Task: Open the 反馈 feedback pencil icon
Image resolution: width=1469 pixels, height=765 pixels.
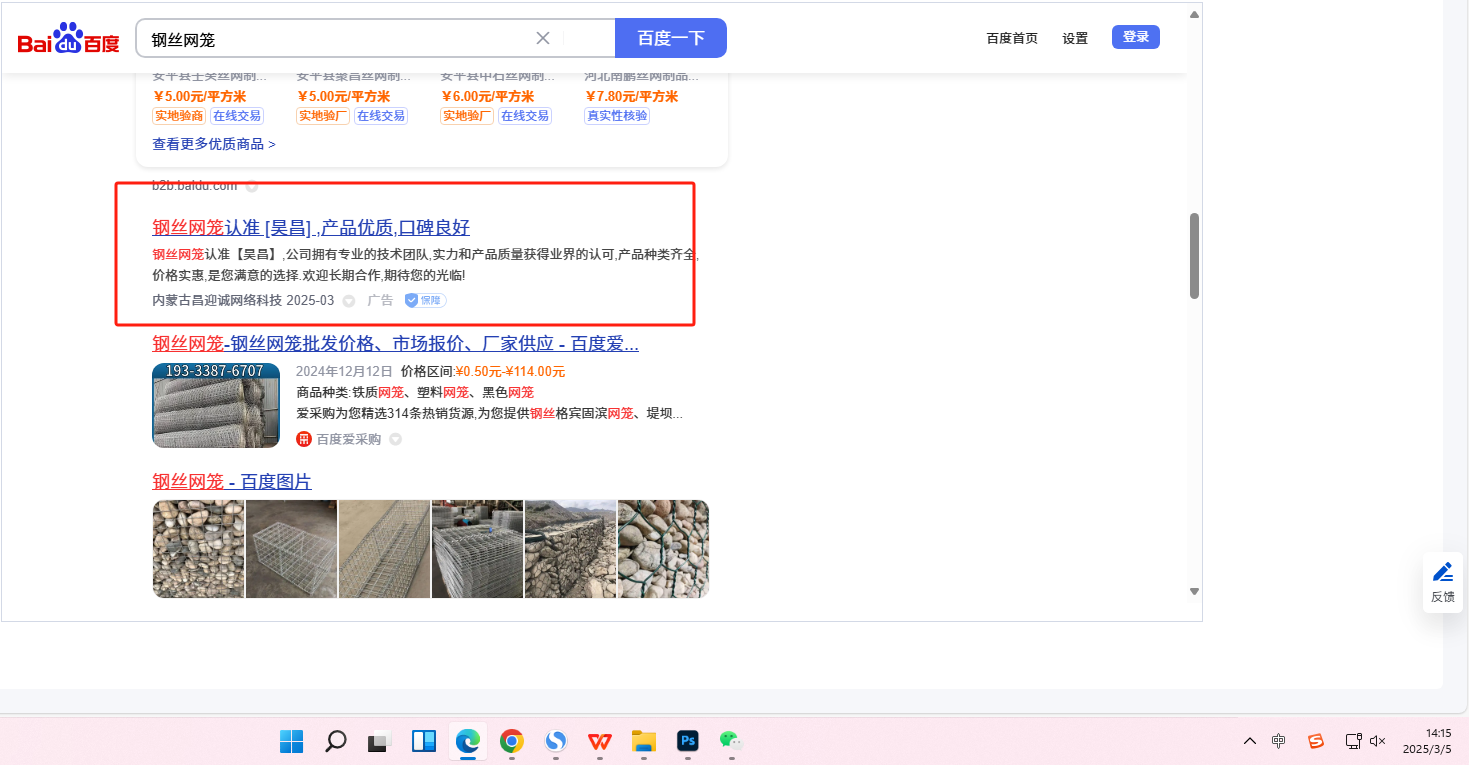Action: (x=1442, y=573)
